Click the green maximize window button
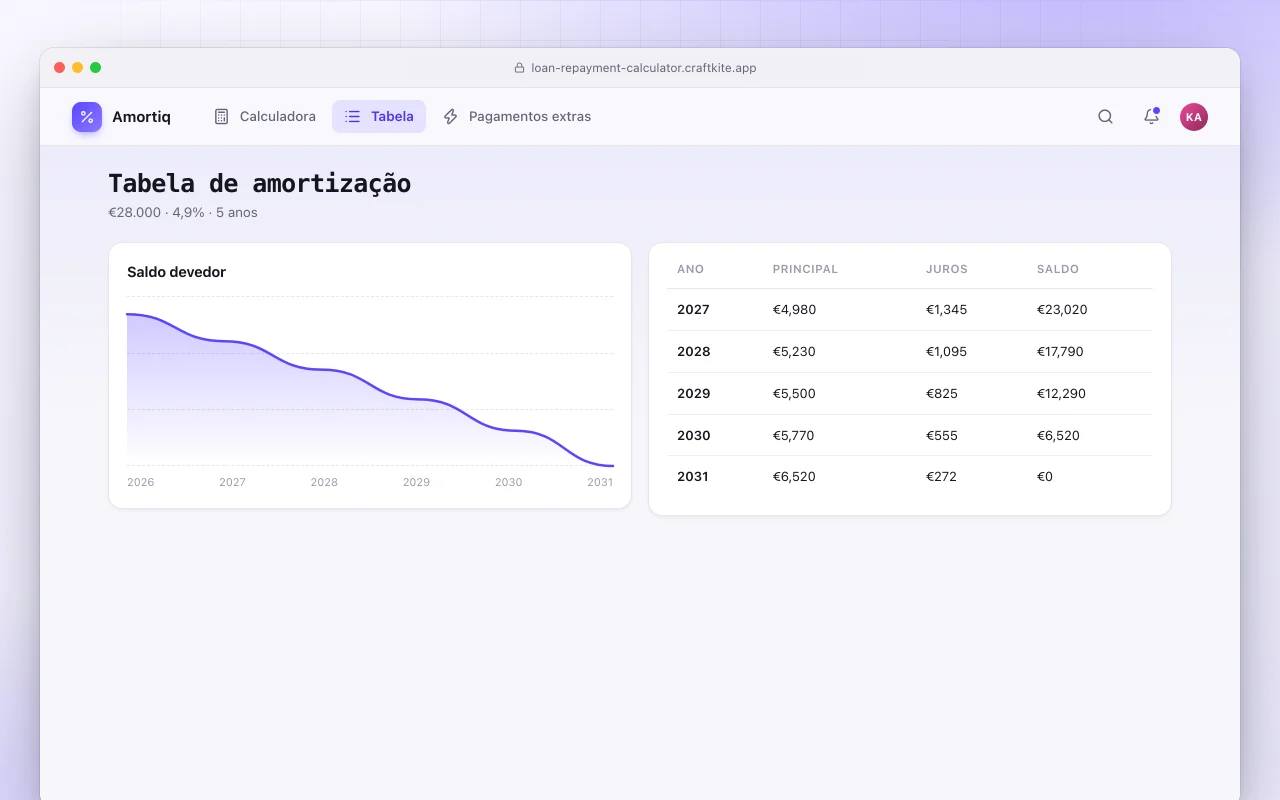This screenshot has width=1280, height=800. click(x=96, y=68)
